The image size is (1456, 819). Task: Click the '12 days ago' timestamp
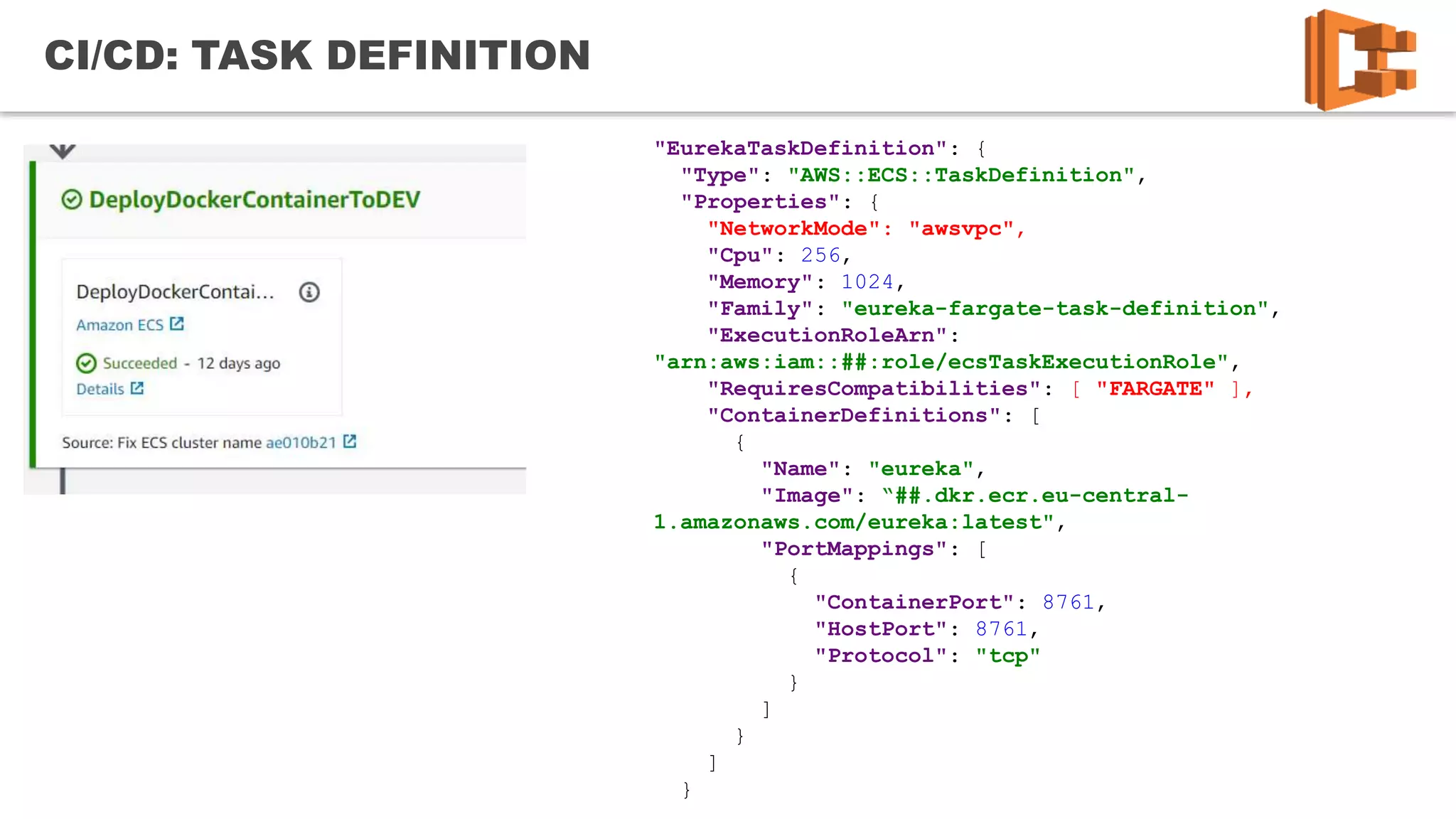[239, 363]
